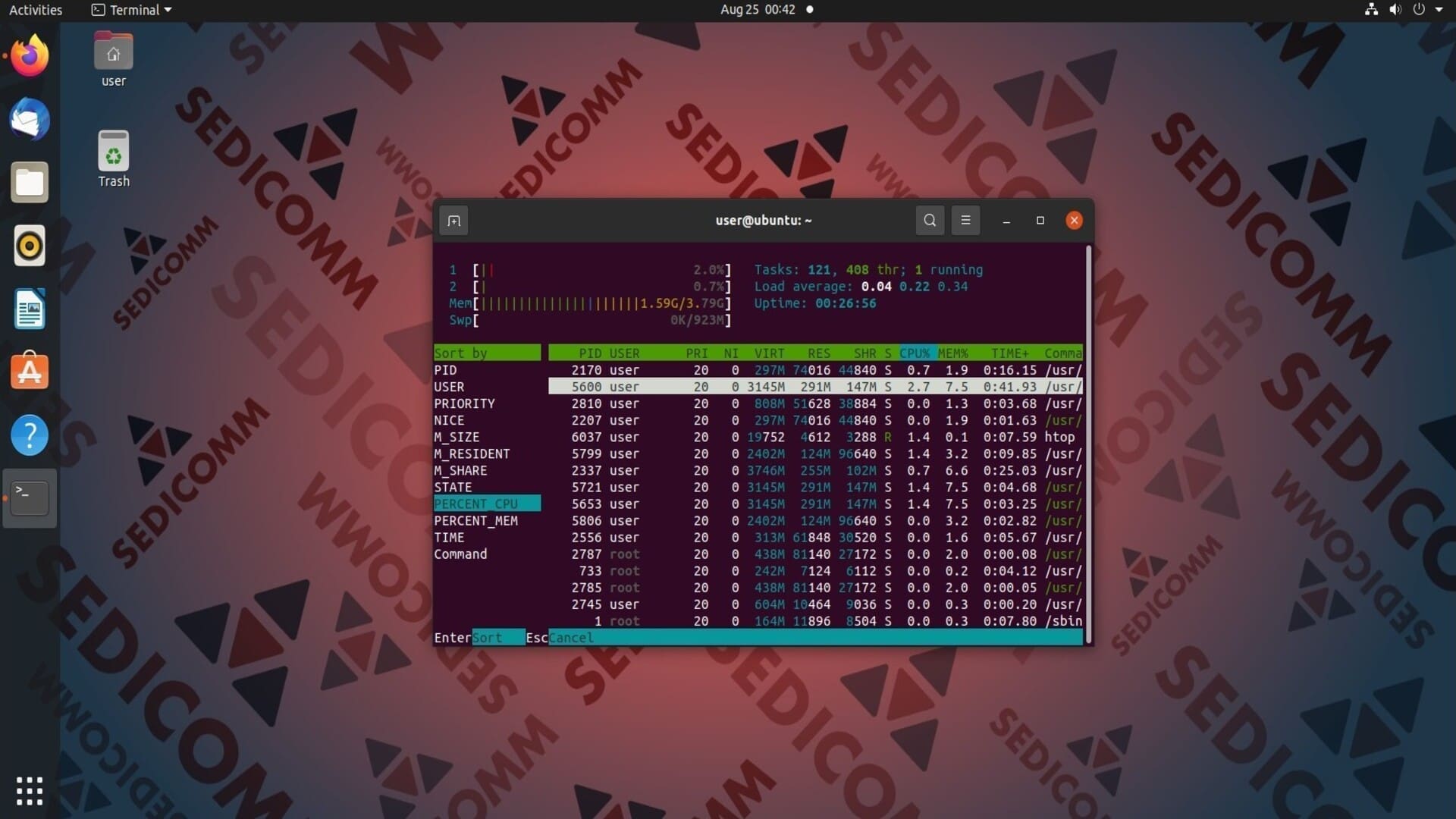Viewport: 1456px width, 819px height.
Task: Open LibreOffice Writer from dock
Action: click(x=30, y=309)
